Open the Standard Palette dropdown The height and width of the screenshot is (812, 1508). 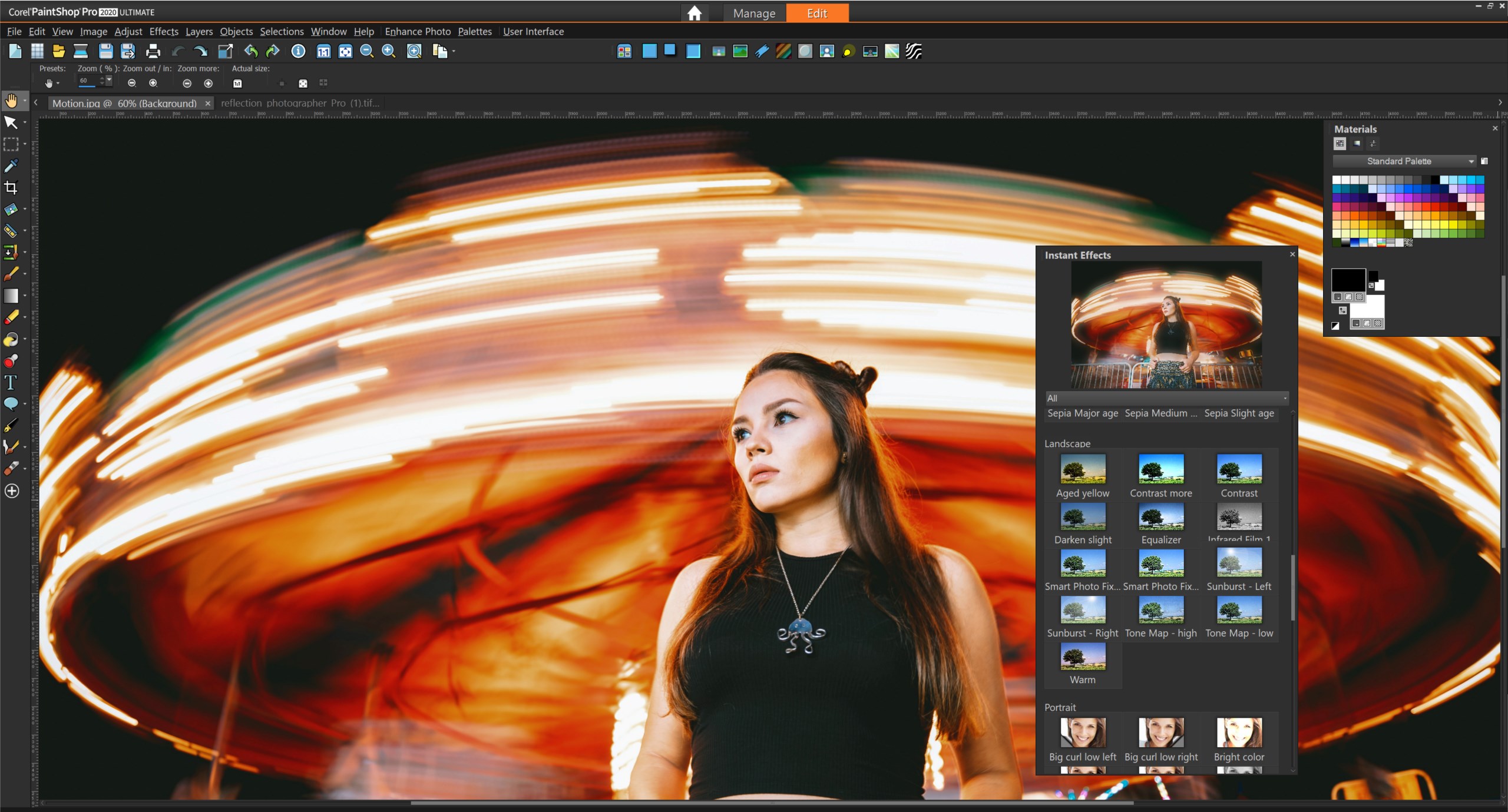point(1404,161)
